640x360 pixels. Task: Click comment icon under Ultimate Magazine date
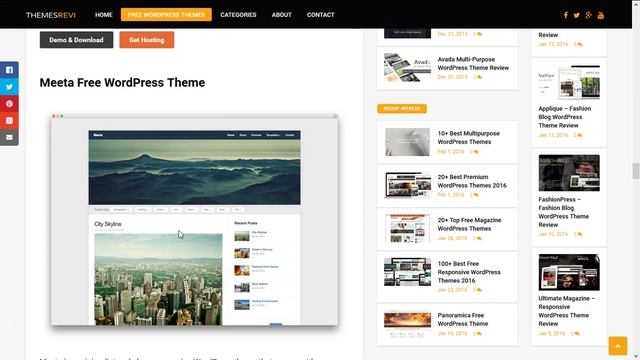point(575,333)
